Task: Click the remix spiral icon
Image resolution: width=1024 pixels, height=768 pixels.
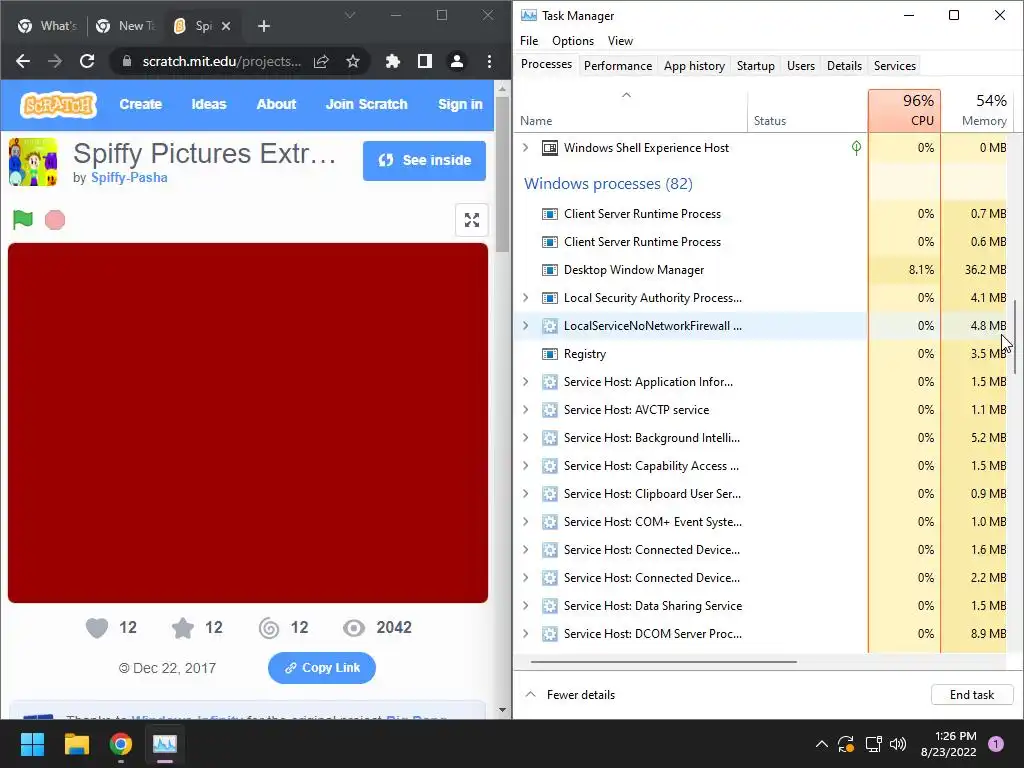Action: [269, 628]
